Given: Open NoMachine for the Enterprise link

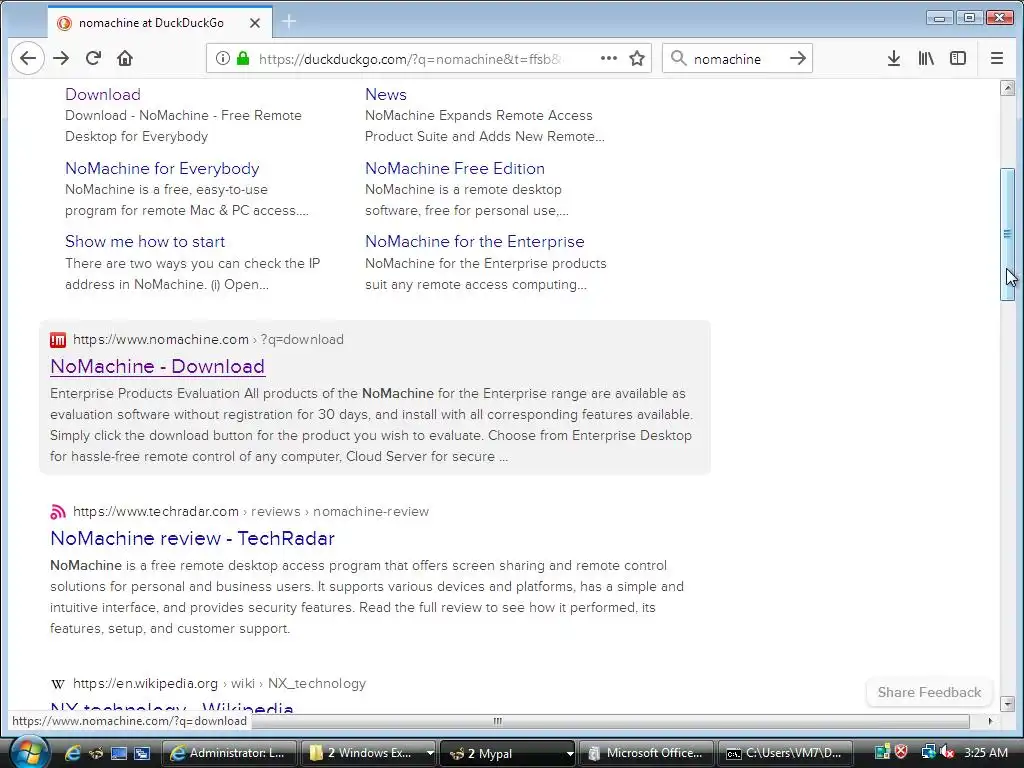Looking at the screenshot, I should tap(474, 242).
